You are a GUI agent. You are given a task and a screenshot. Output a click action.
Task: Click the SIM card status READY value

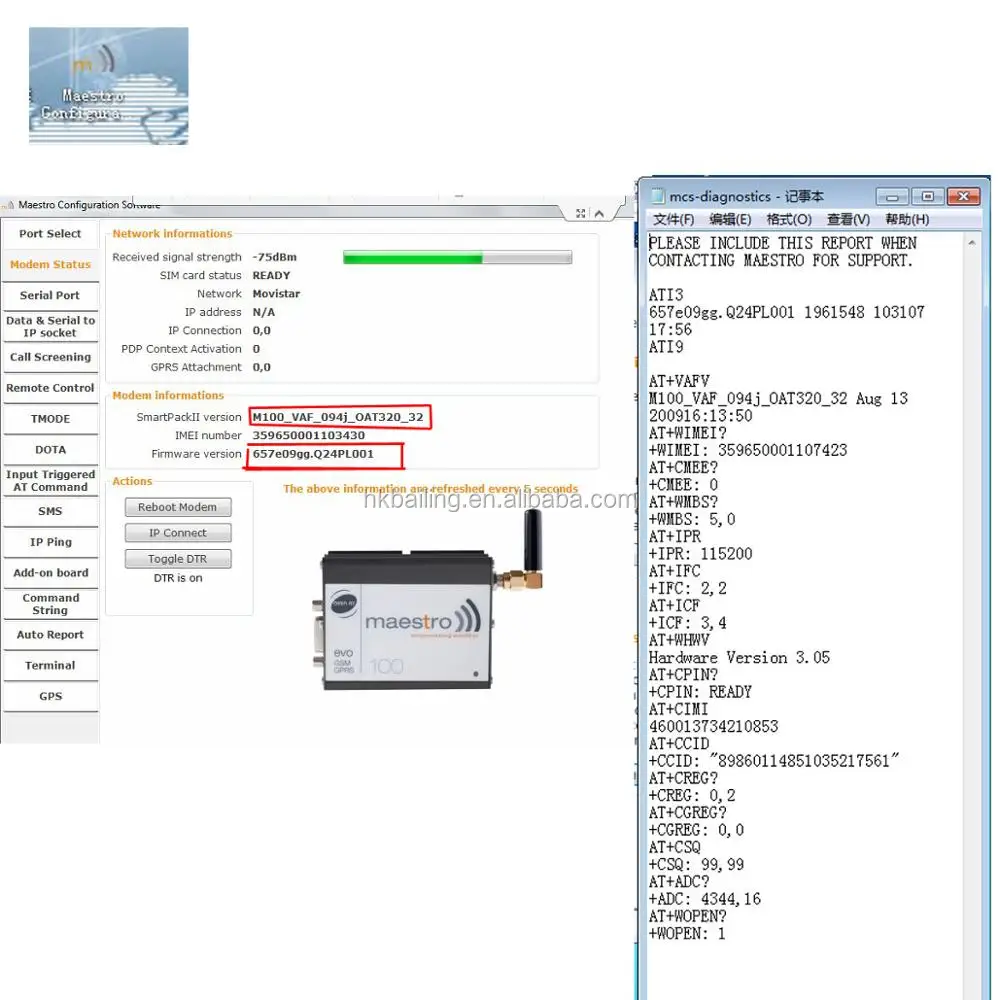point(272,276)
